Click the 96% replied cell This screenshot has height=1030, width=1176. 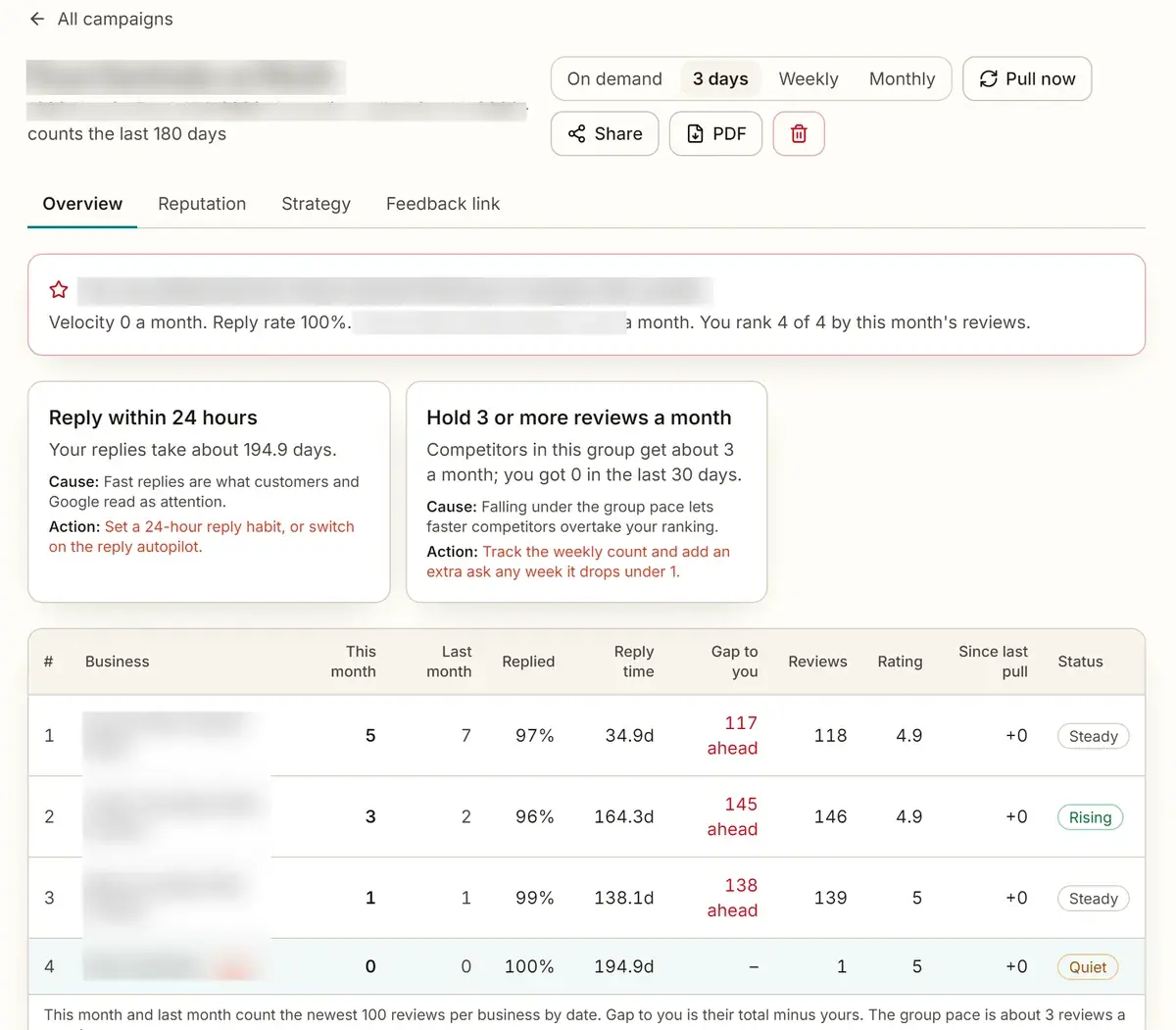coord(535,817)
